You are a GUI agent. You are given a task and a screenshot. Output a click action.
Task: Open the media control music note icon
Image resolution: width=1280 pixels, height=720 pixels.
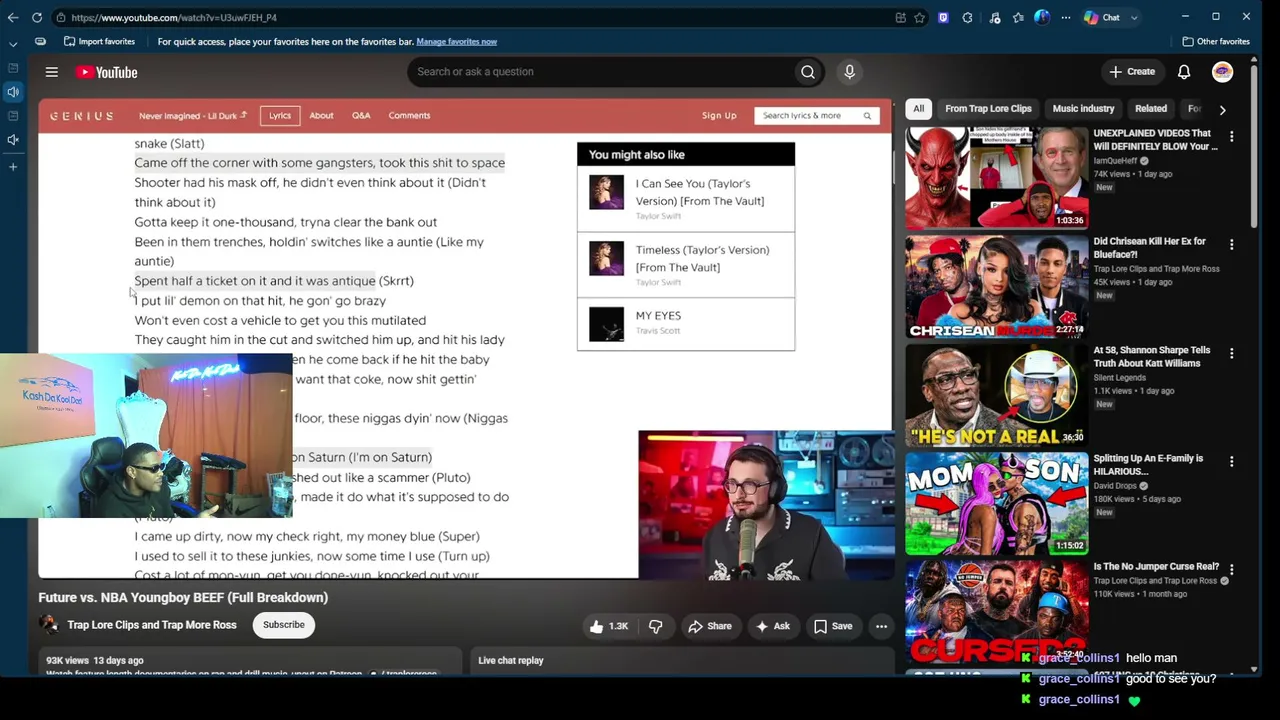pyautogui.click(x=994, y=17)
